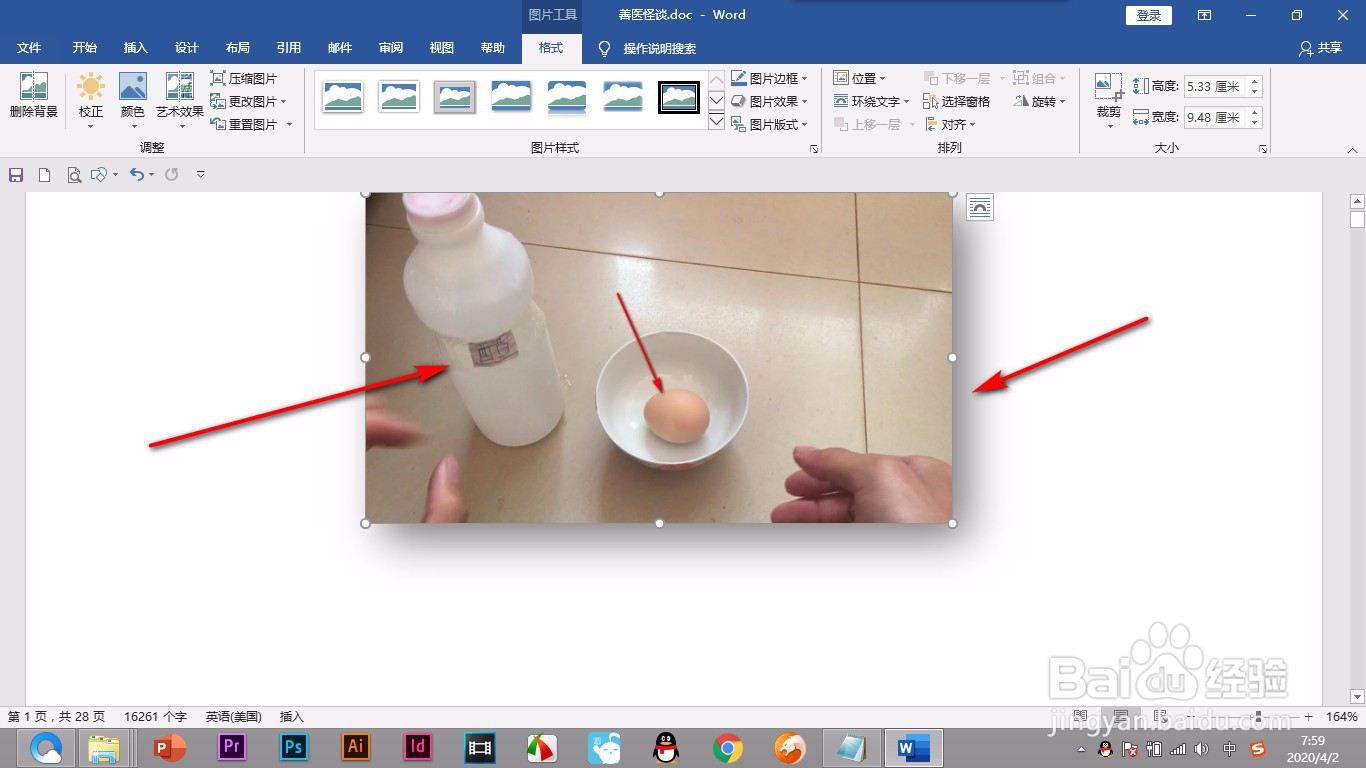
Task: Open the 位置 (Position) dropdown
Action: (860, 78)
